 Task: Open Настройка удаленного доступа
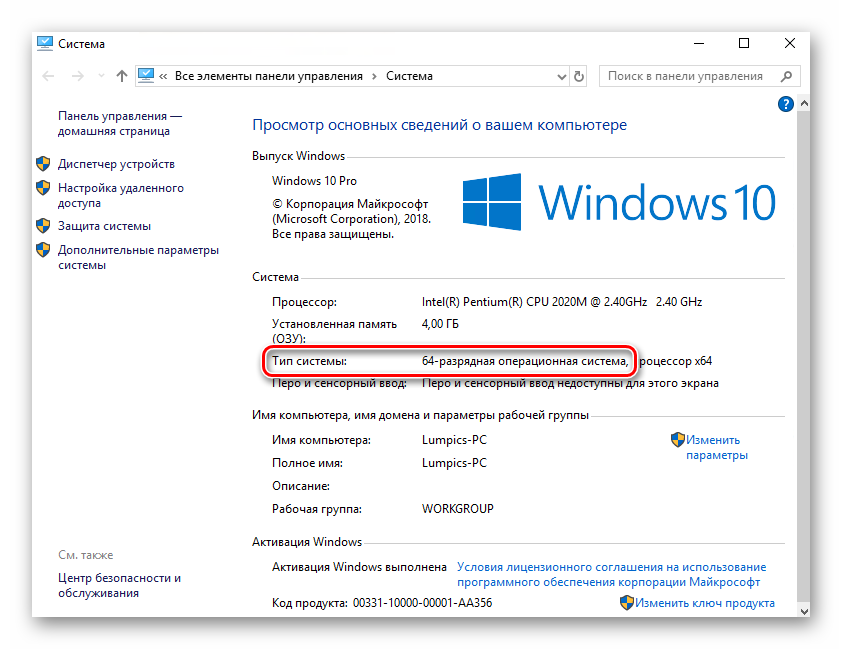(120, 195)
